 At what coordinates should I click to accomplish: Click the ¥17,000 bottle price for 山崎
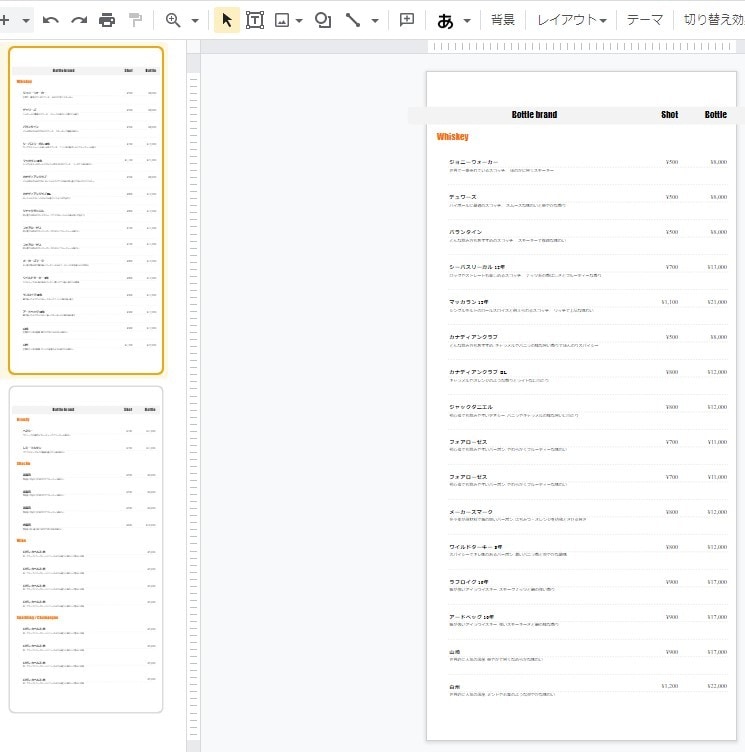717,652
